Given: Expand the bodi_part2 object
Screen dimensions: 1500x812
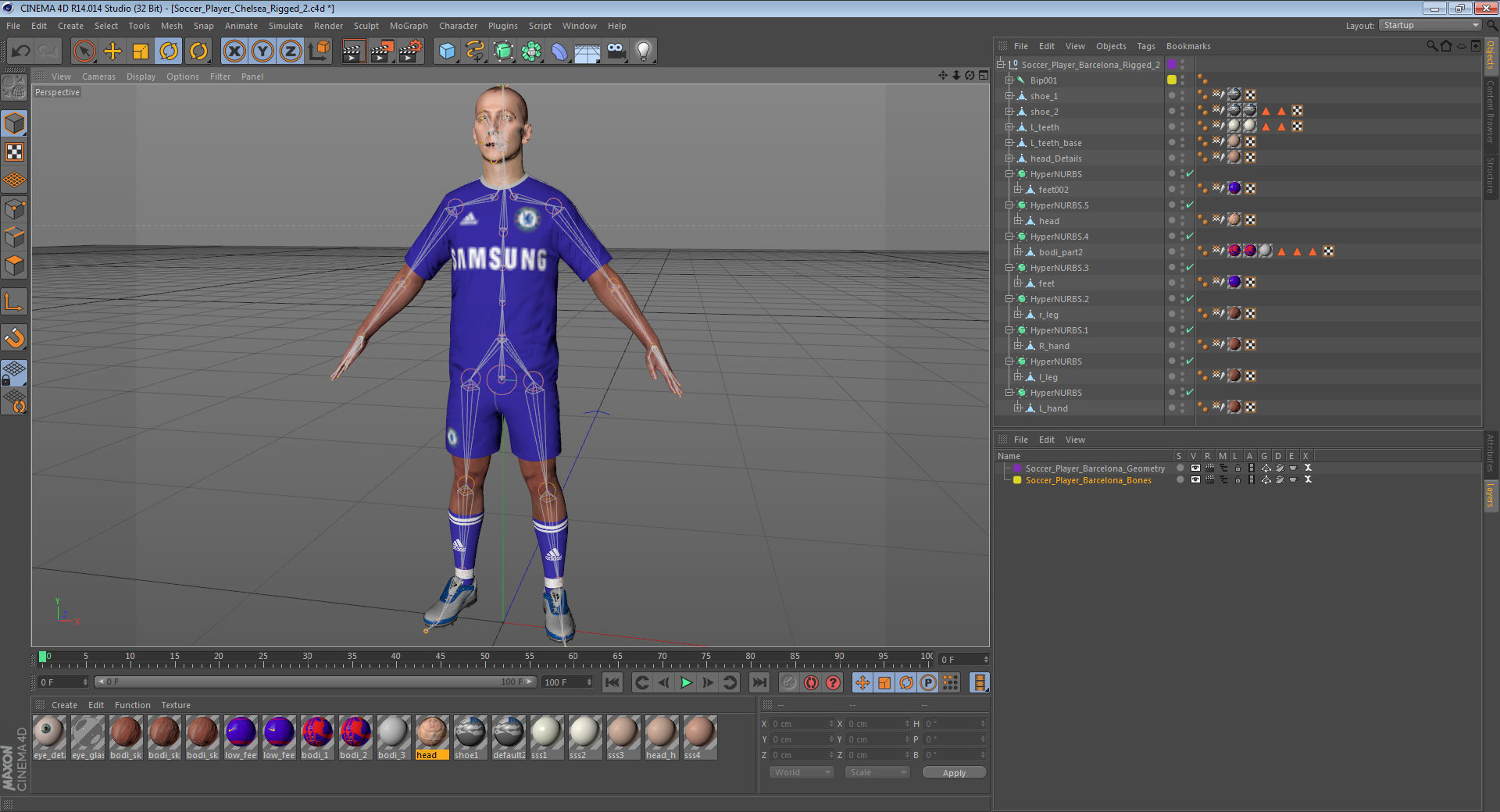Looking at the screenshot, I should [1018, 252].
